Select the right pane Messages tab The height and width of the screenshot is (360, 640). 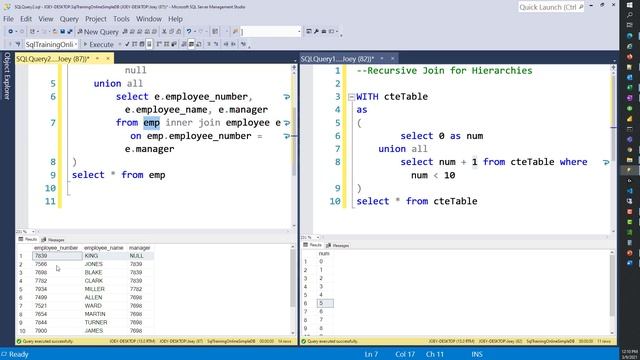(338, 245)
